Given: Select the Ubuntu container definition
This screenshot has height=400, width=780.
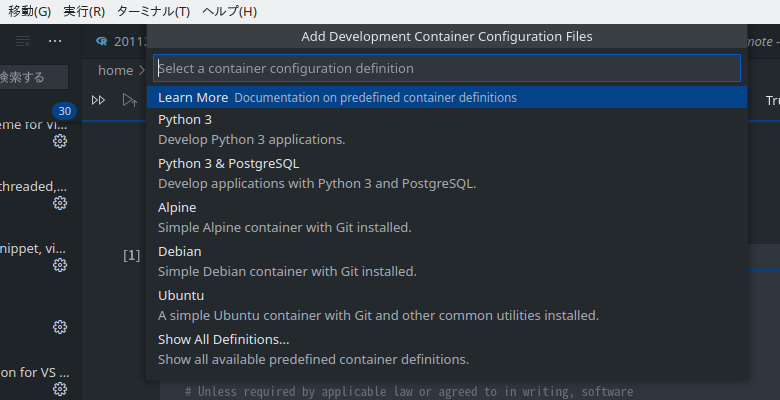Looking at the screenshot, I should [x=447, y=305].
